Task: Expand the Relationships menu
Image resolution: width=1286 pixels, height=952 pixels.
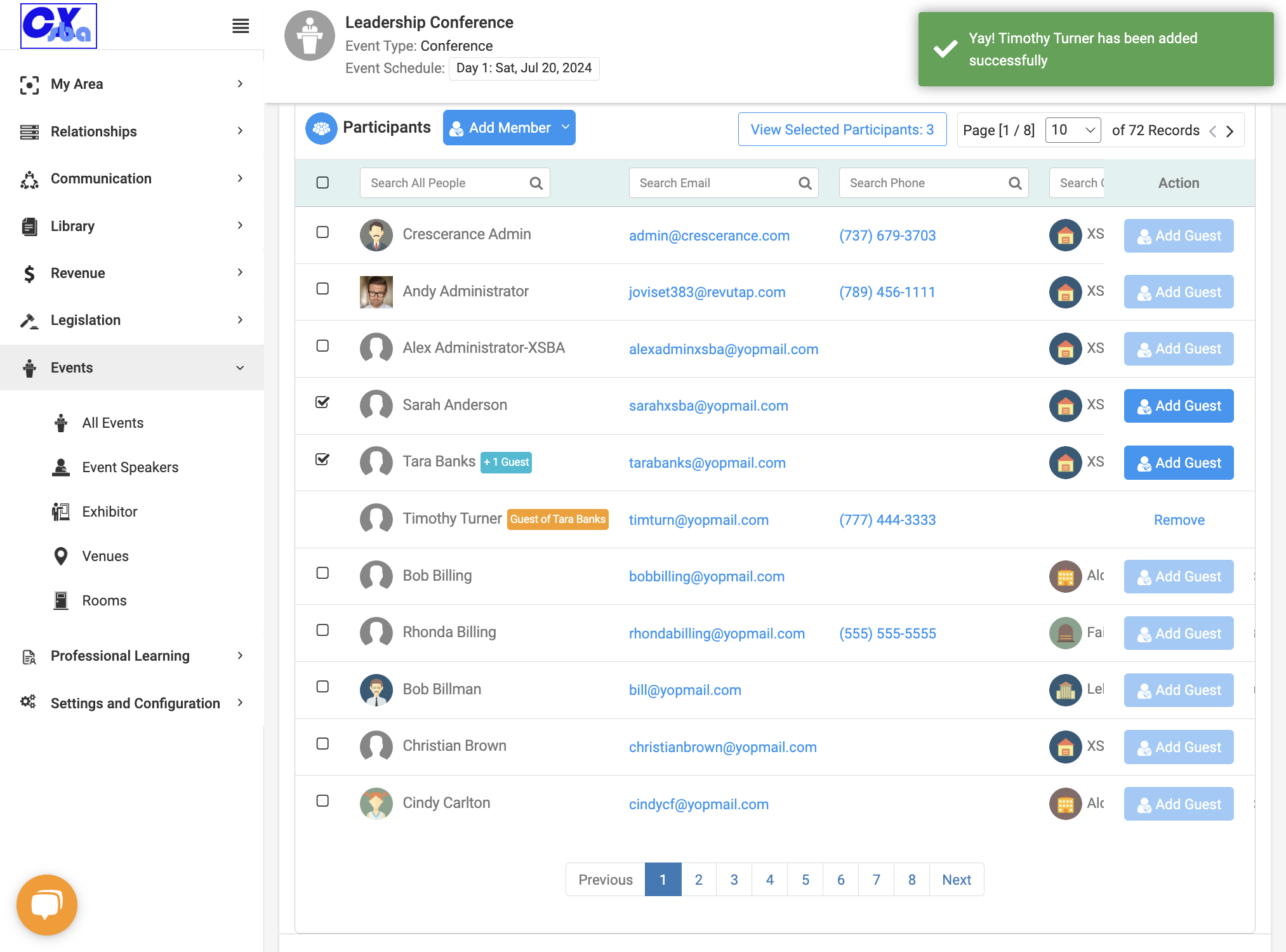Action: (x=132, y=131)
